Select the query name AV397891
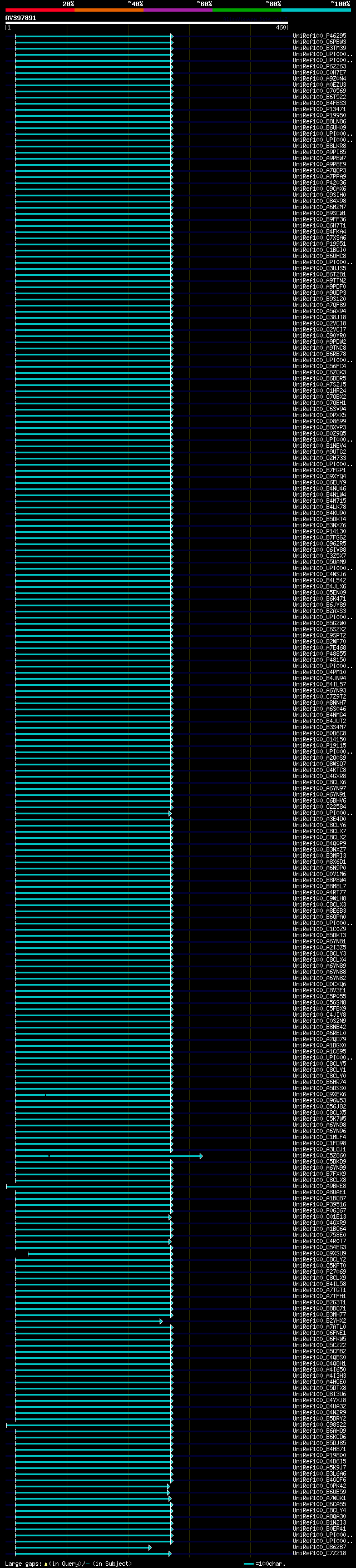Screen dimensions: 356x1568 21,18
